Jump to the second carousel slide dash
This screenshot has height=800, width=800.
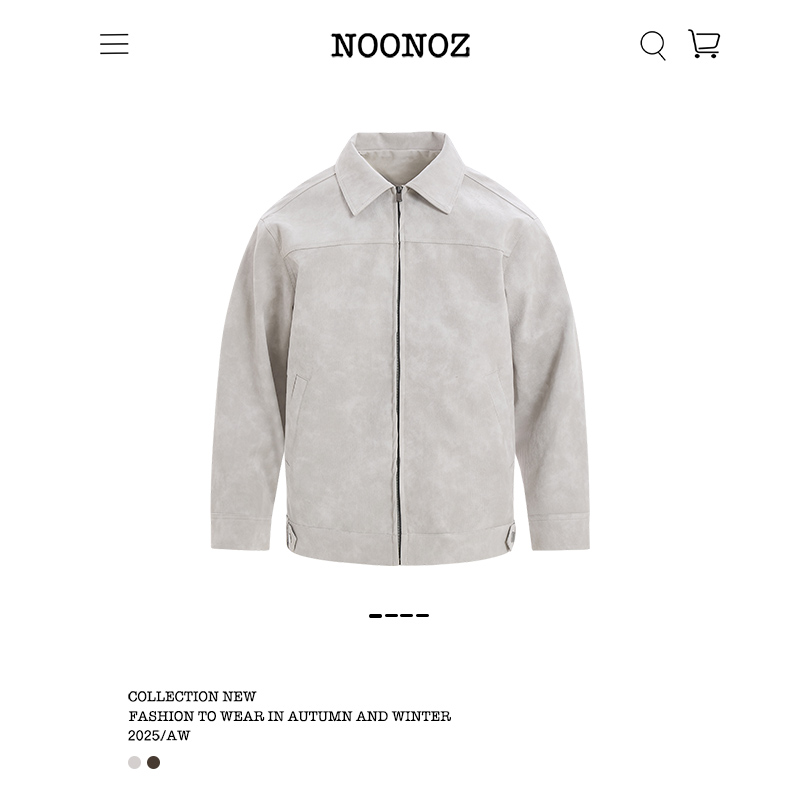[391, 616]
